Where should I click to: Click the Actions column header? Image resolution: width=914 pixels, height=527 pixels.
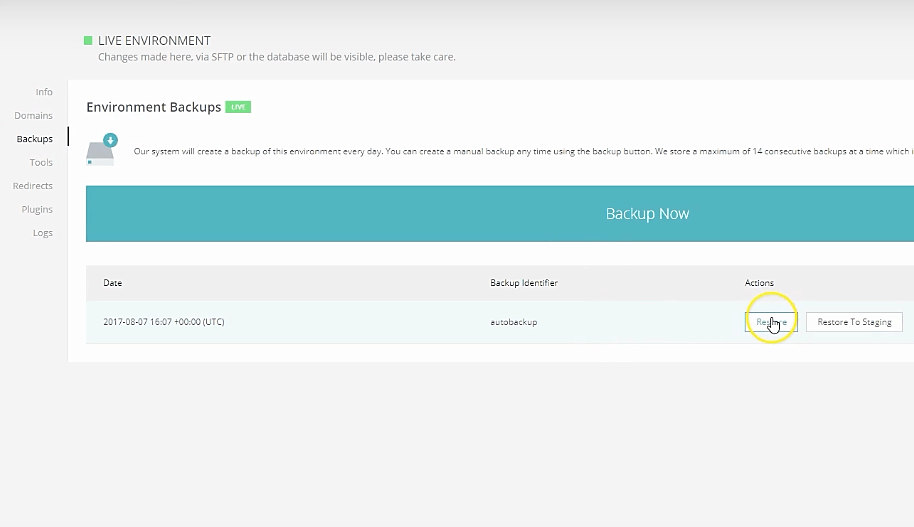click(759, 283)
